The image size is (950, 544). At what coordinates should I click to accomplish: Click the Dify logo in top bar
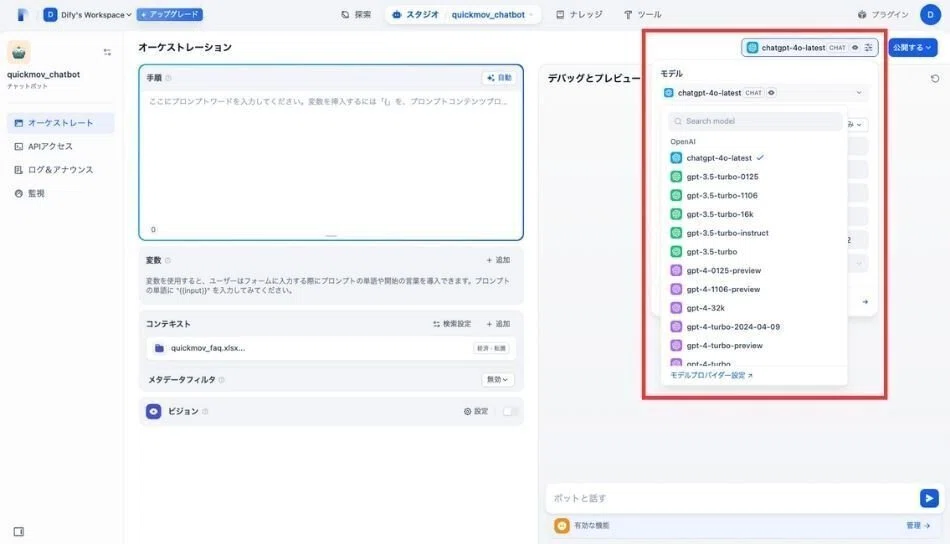pyautogui.click(x=22, y=15)
